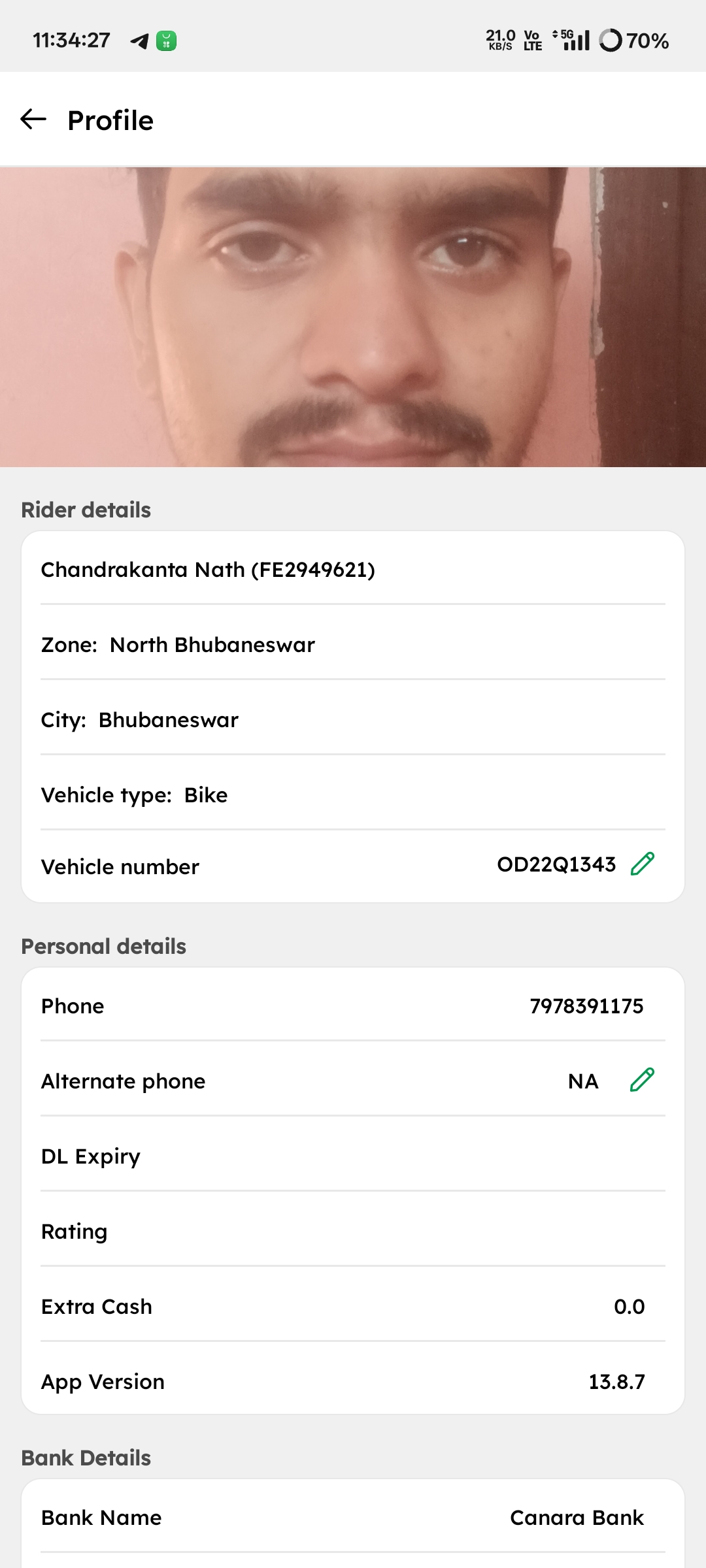Tap the Profile page title
The width and height of the screenshot is (706, 1568).
[110, 121]
